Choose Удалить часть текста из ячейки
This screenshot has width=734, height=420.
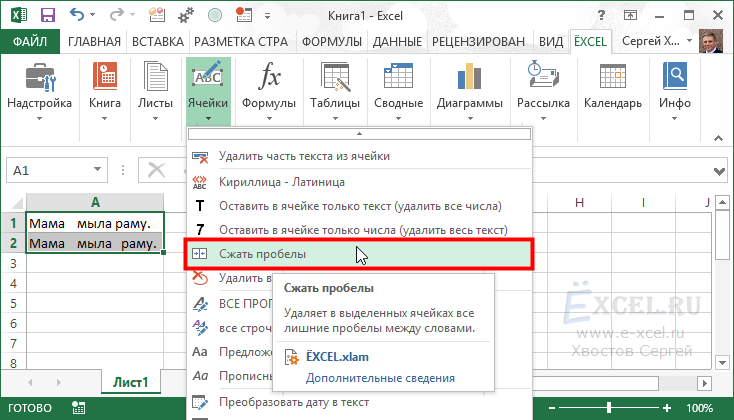click(x=359, y=156)
